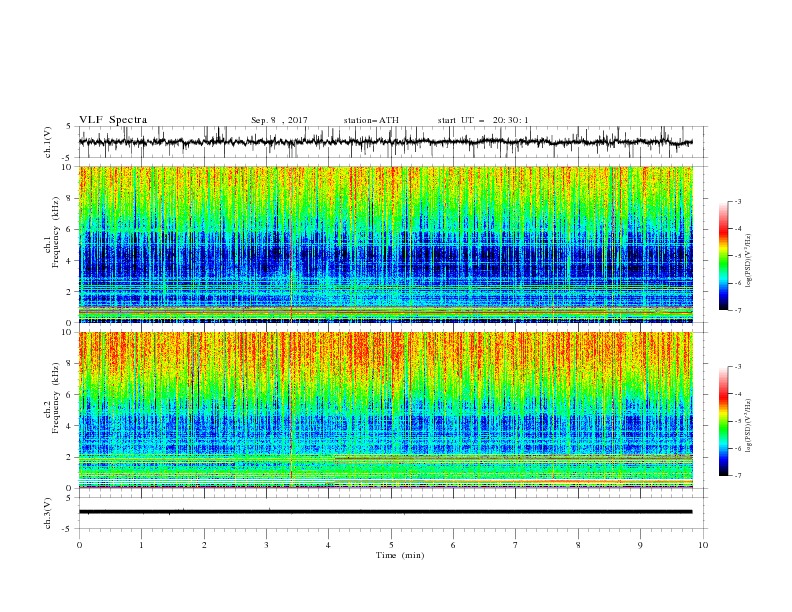Click time axis tick label "8"
The height and width of the screenshot is (612, 792).
point(578,545)
